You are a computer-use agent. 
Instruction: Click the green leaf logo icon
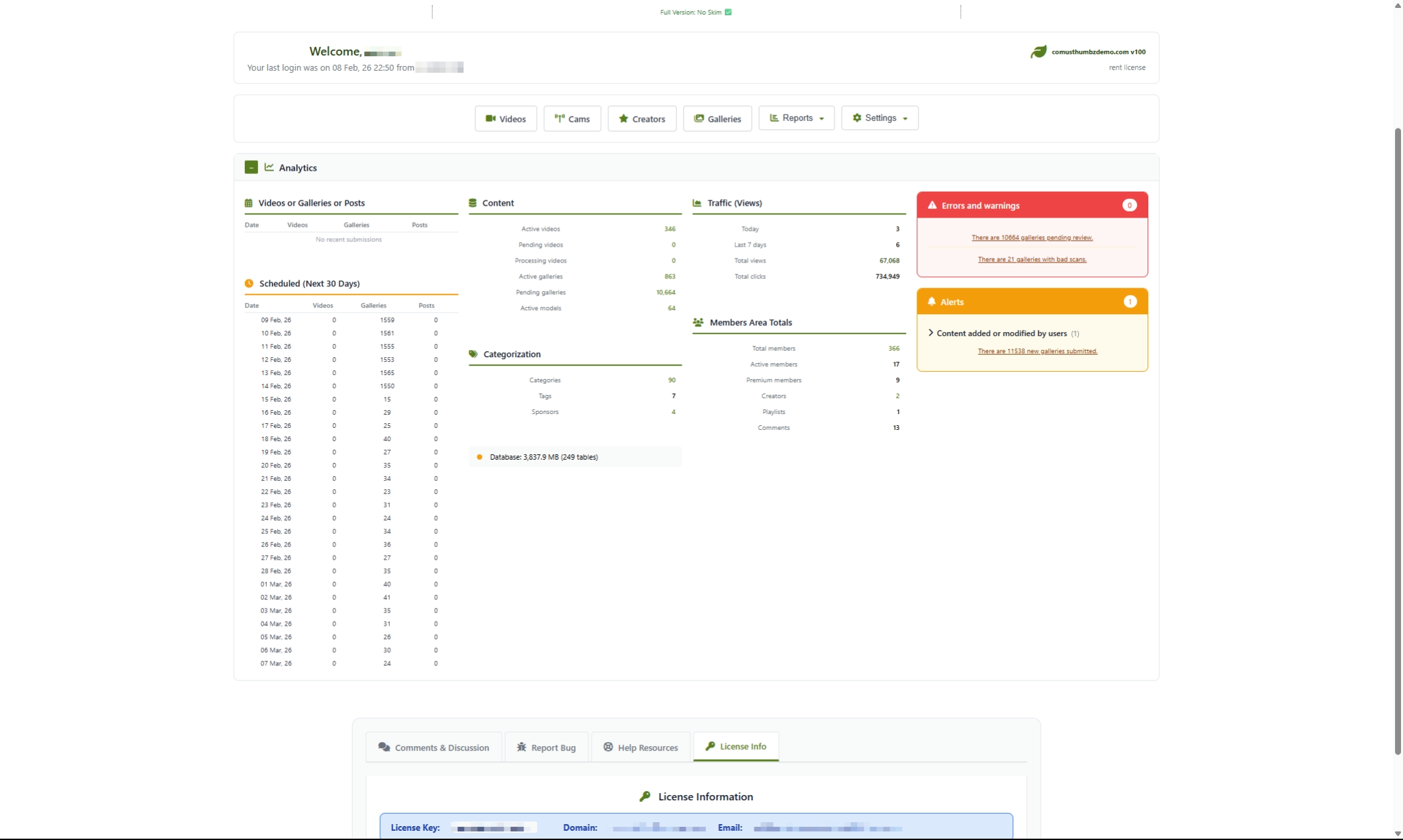click(x=1038, y=52)
